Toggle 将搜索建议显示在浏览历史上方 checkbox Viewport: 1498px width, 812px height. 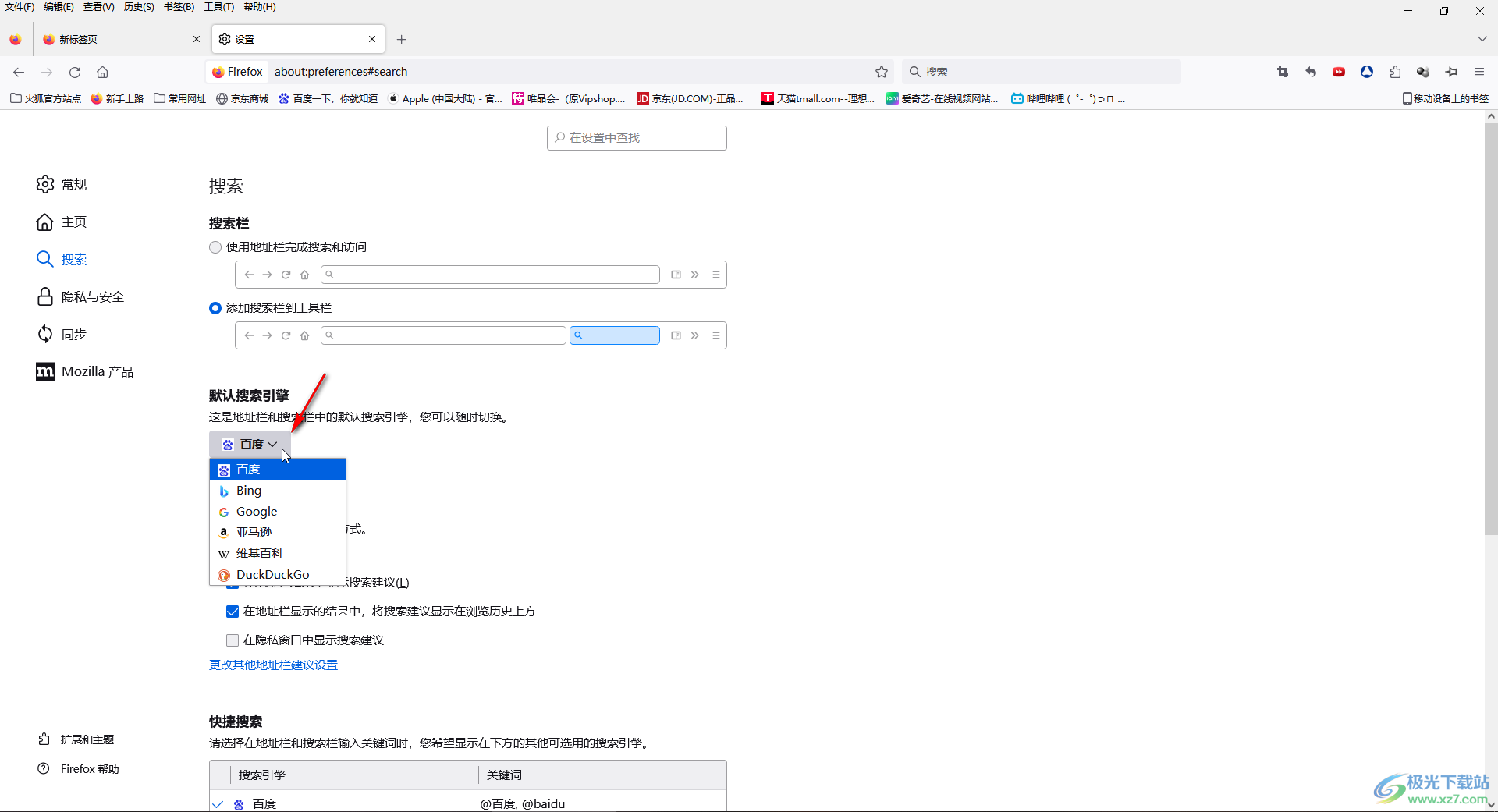pos(233,612)
